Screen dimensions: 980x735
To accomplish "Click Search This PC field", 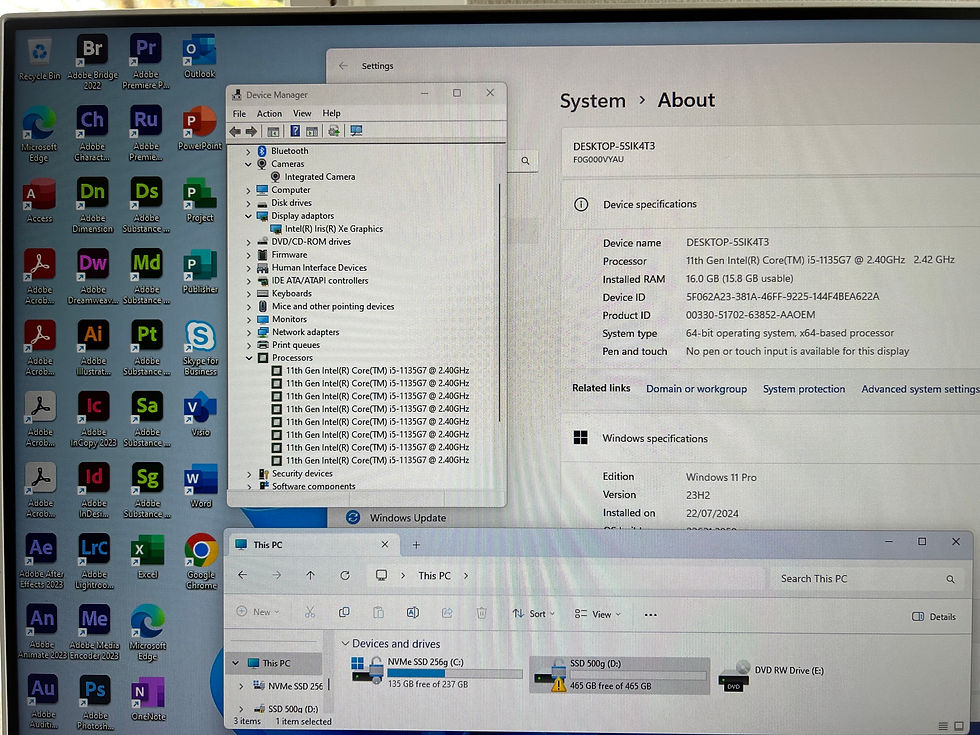I will (868, 579).
